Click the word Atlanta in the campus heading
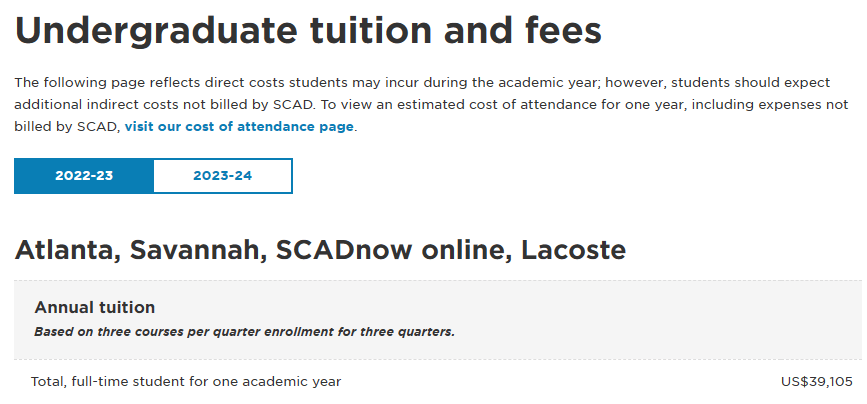Viewport: 867px width, 404px height. point(65,250)
